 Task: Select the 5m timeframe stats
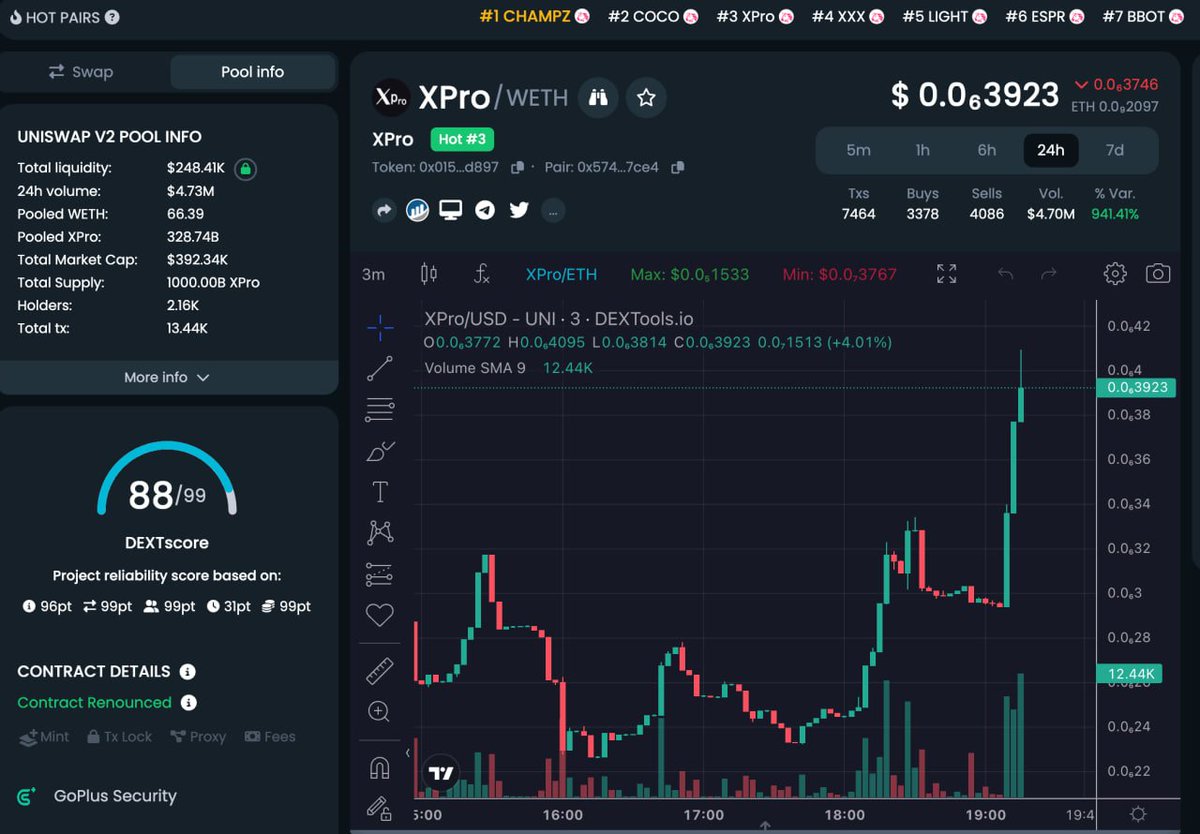pyautogui.click(x=858, y=150)
